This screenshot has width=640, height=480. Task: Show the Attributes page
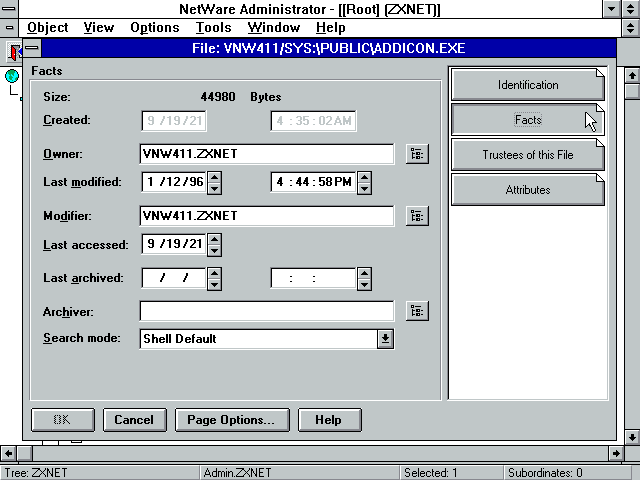click(528, 190)
